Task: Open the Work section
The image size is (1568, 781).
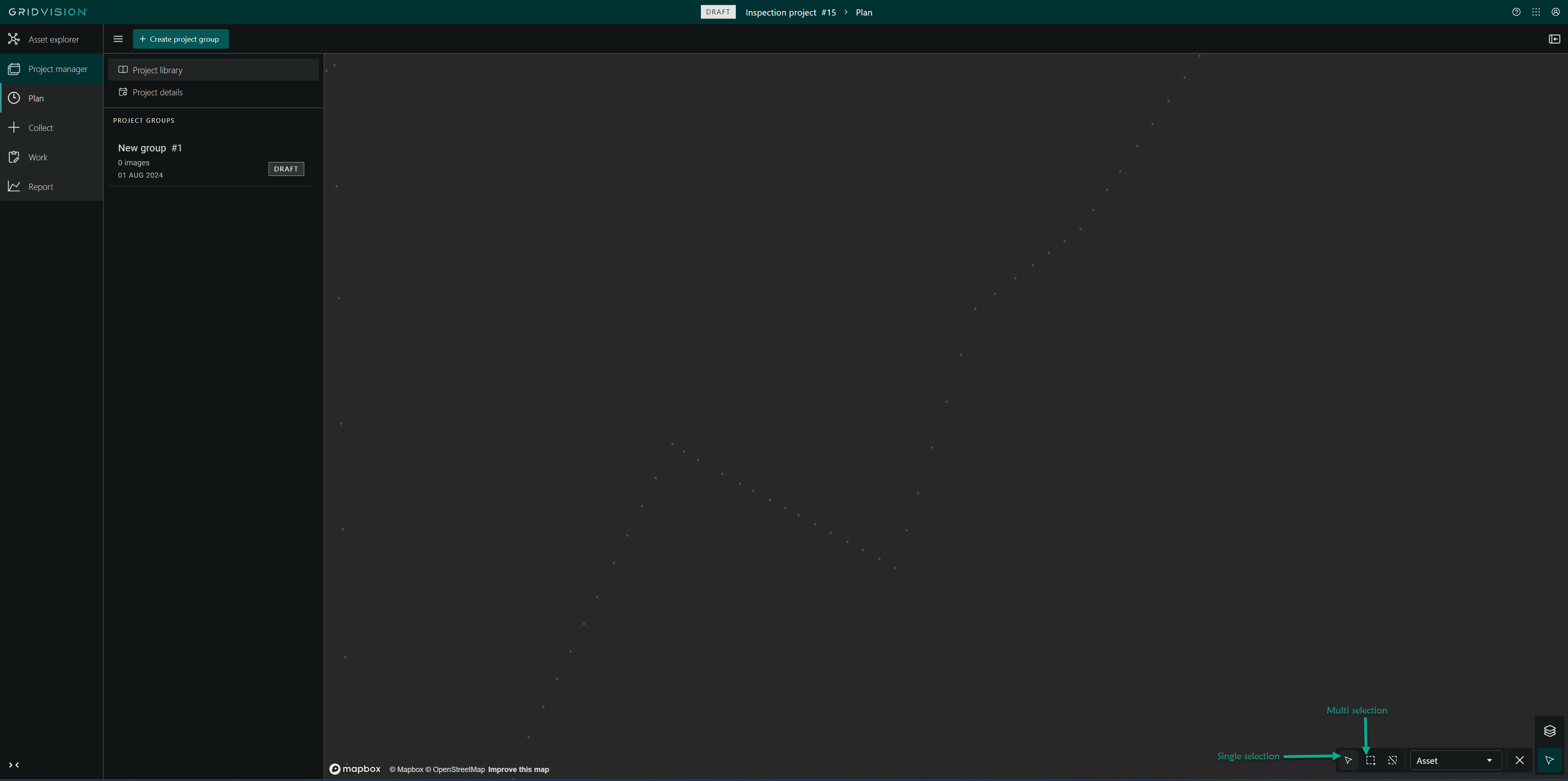Action: point(38,157)
